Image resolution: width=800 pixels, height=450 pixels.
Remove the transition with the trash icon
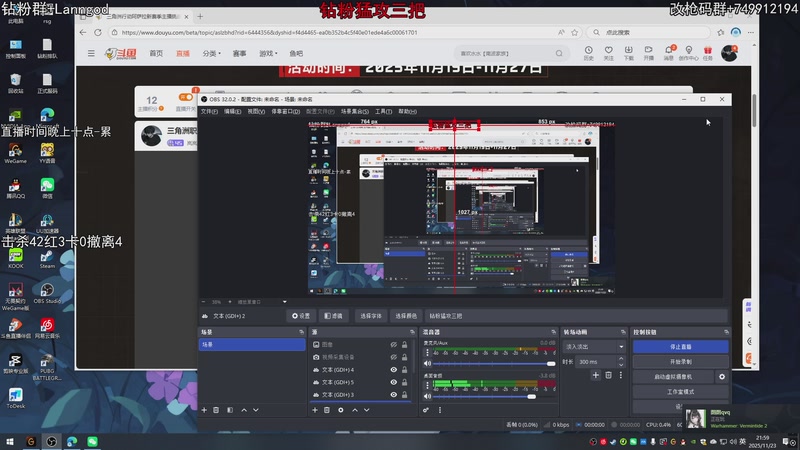coord(608,375)
